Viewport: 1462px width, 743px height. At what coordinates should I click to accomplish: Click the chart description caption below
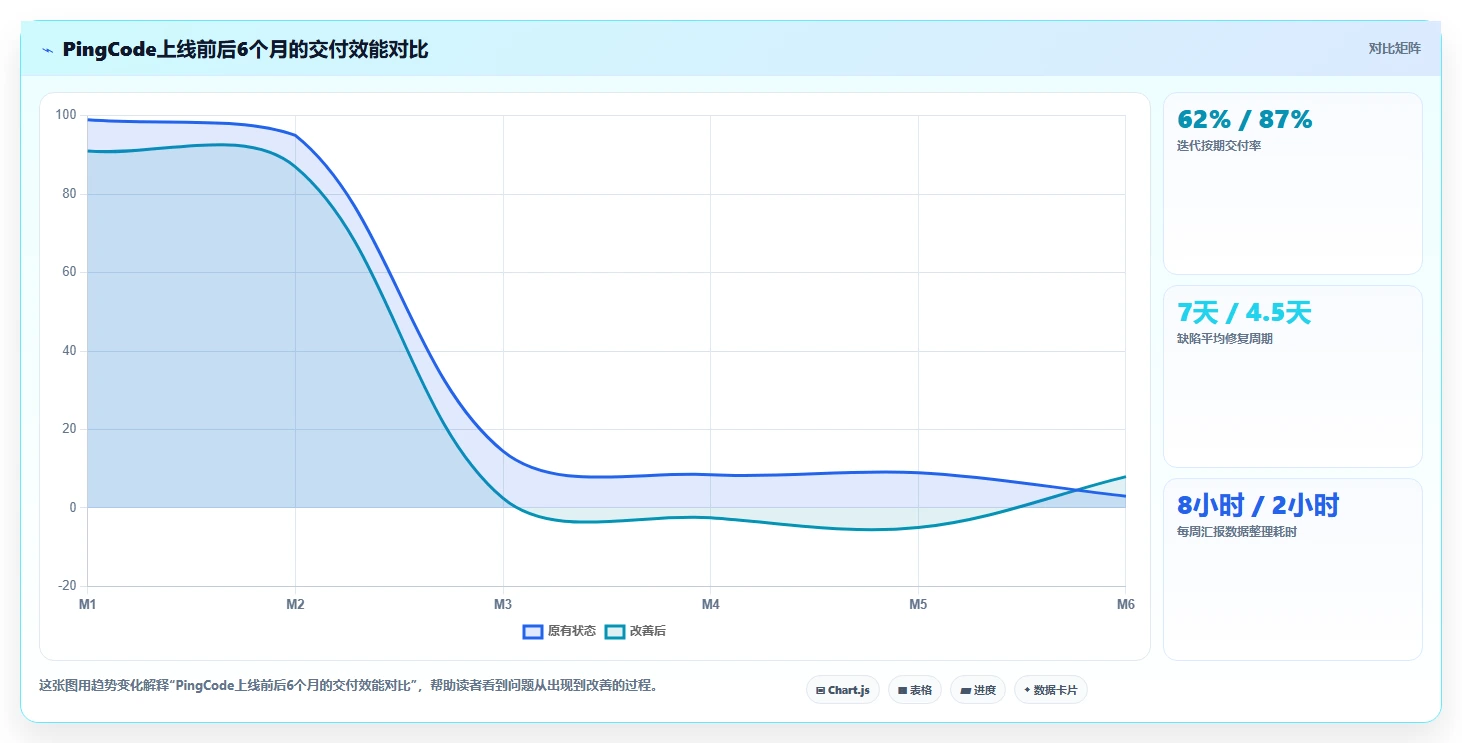348,686
